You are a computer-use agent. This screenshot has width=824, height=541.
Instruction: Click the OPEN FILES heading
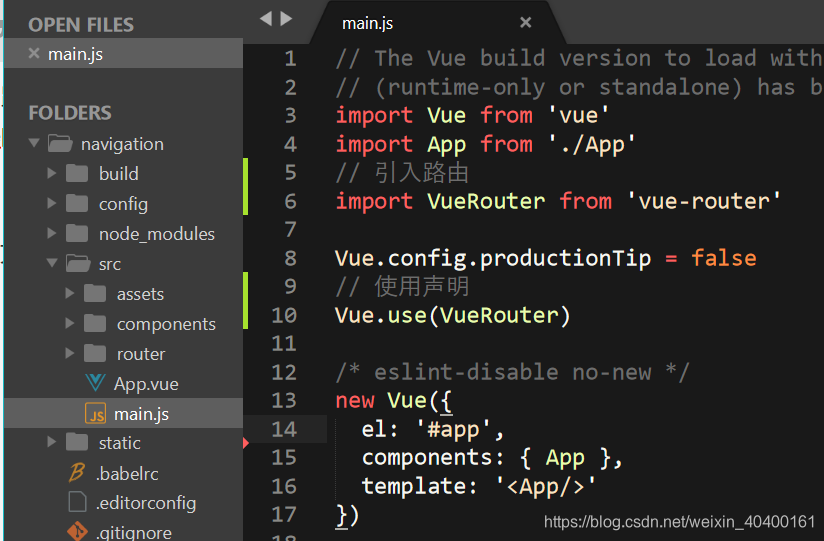(81, 25)
